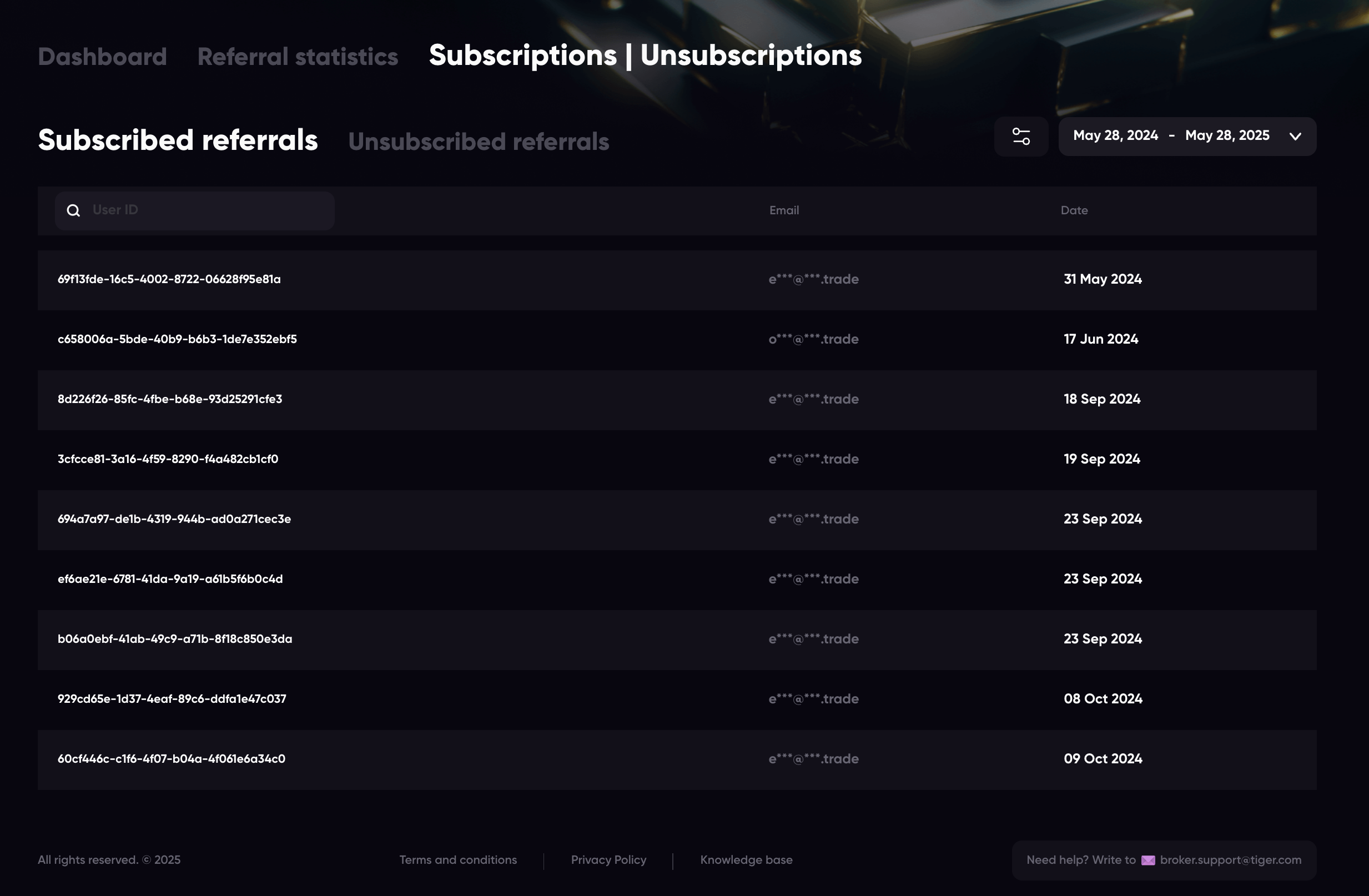1369x896 pixels.
Task: Focus the User ID search field
Action: coord(207,210)
